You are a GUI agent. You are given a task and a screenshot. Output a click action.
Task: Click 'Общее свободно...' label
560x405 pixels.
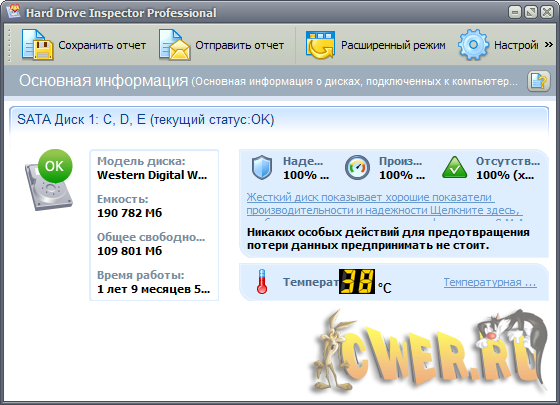click(x=151, y=237)
